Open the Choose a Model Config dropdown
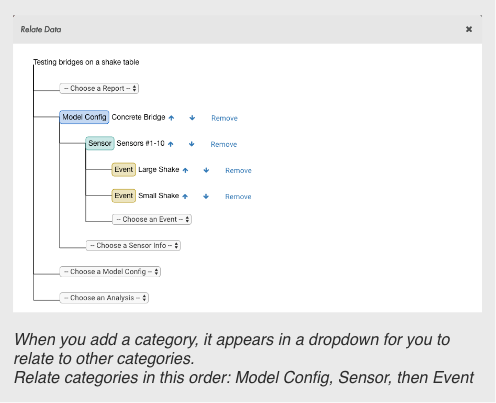496x403 pixels. tap(110, 272)
